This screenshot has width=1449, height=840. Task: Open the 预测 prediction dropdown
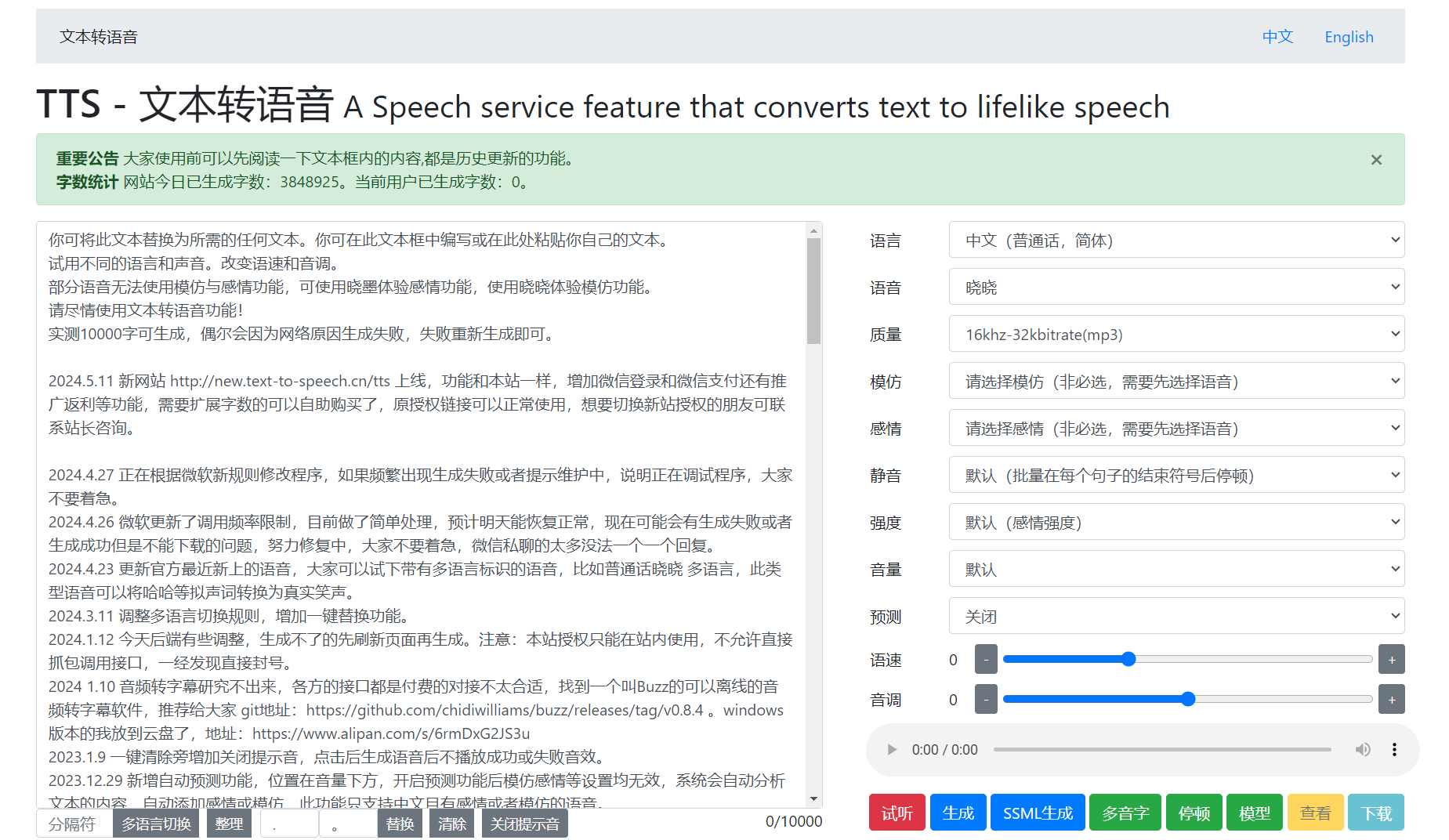1176,616
